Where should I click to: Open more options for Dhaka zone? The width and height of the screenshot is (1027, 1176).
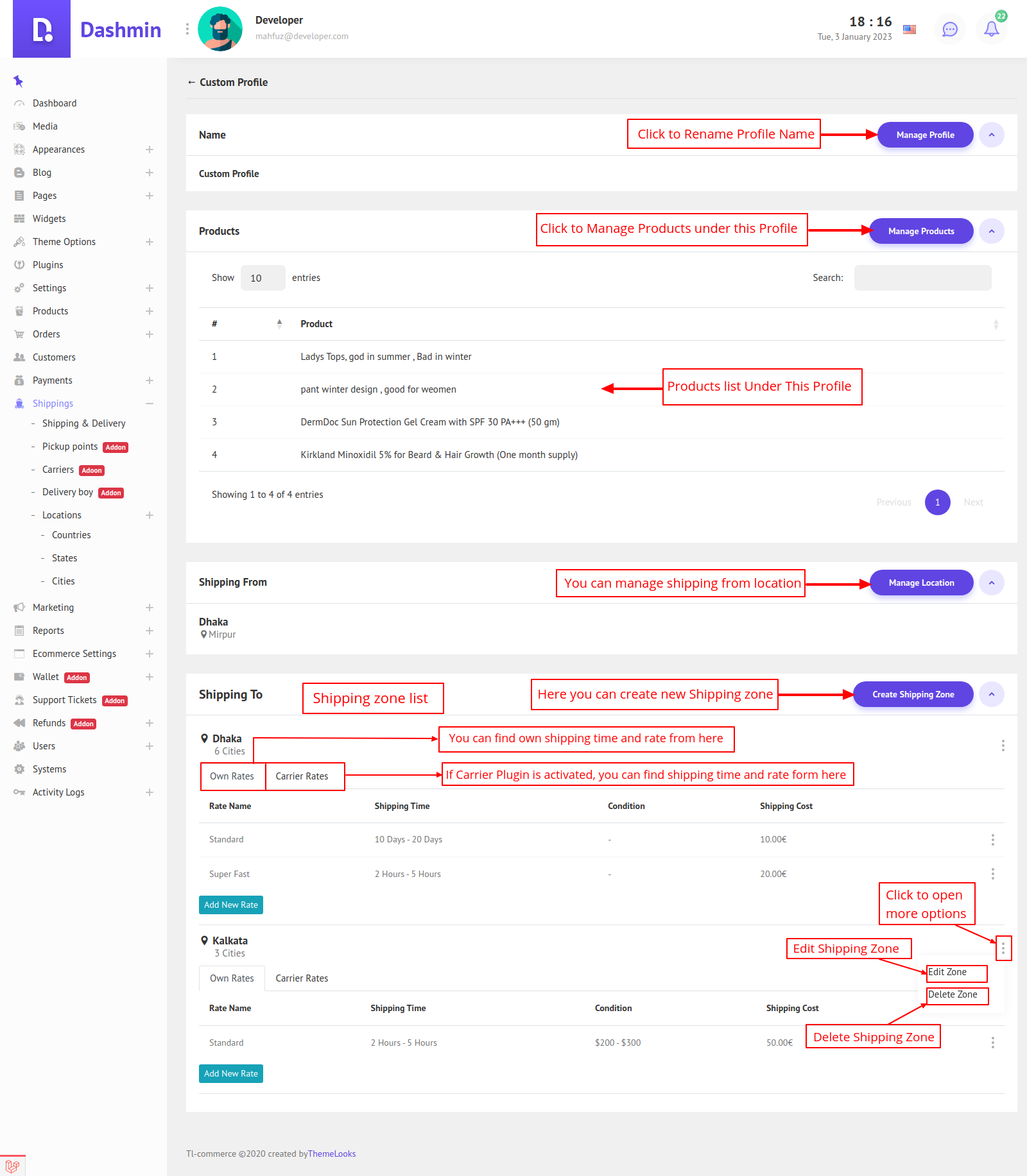(1003, 746)
